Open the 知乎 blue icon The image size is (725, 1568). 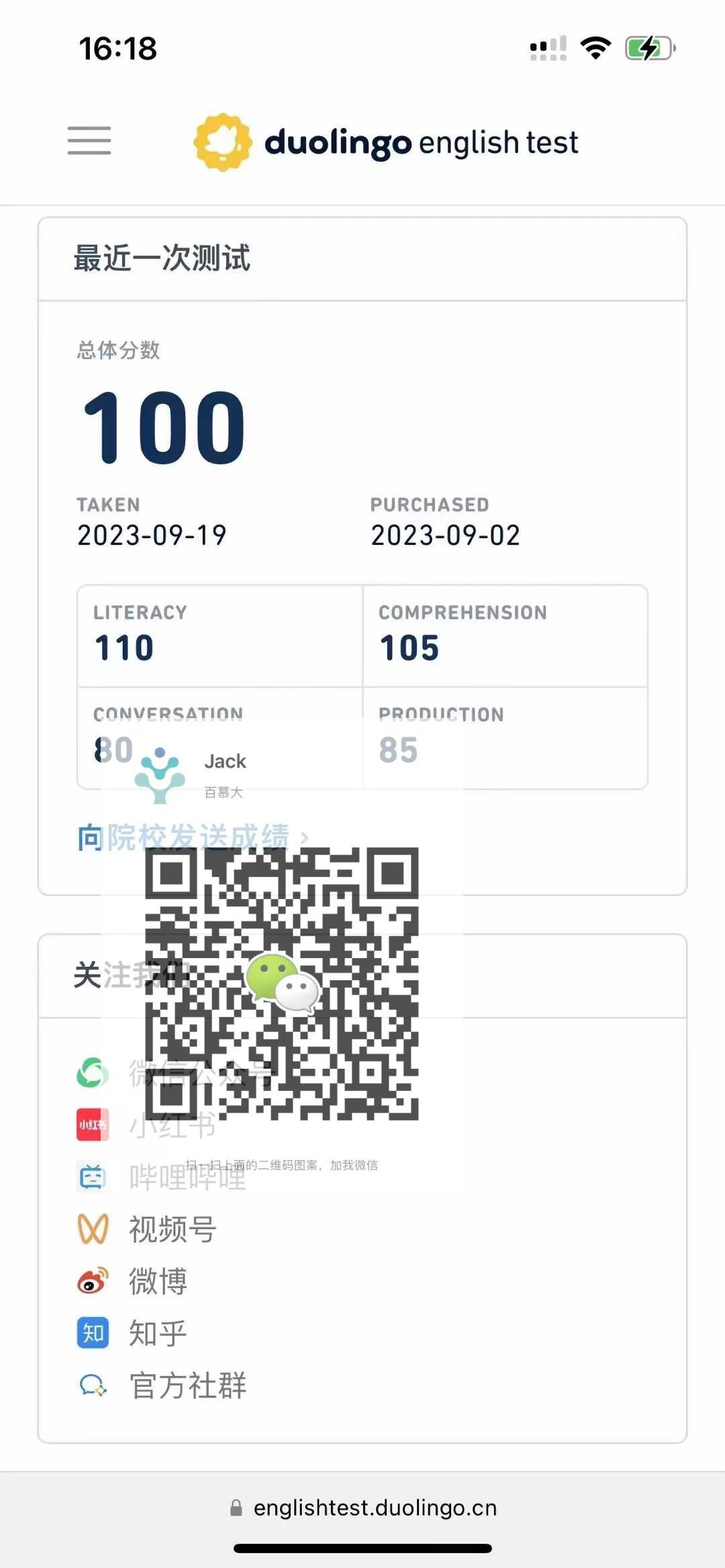(x=93, y=1333)
